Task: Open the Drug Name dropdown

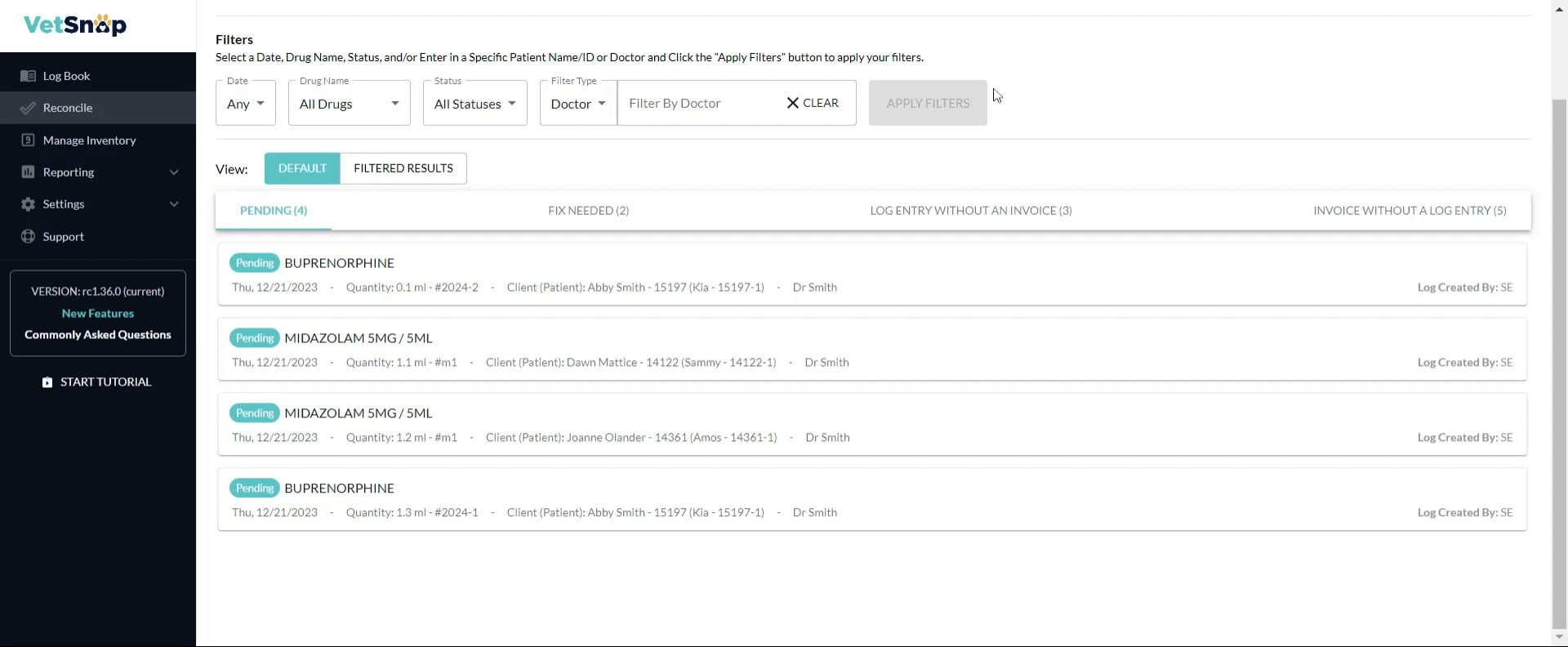Action: 349,104
